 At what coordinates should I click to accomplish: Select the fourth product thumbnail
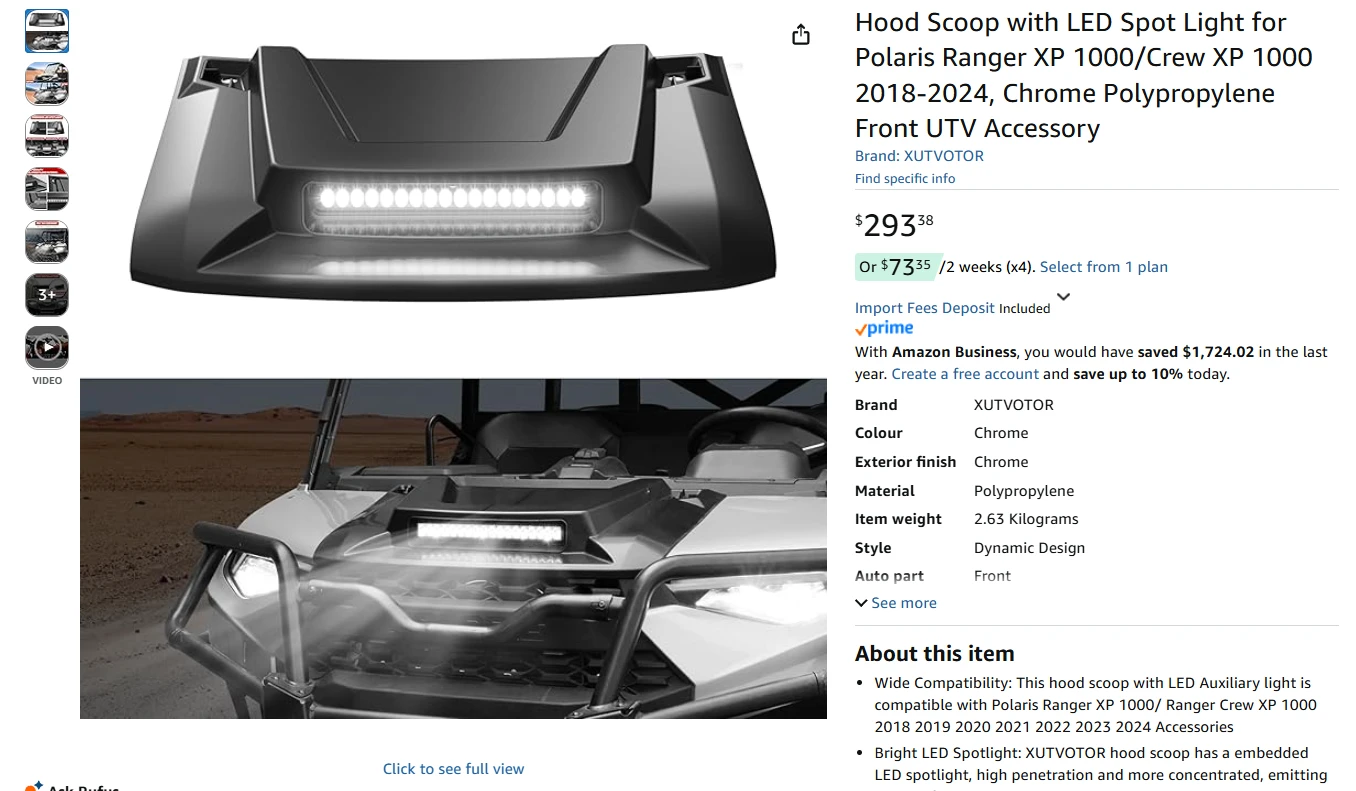click(x=47, y=189)
